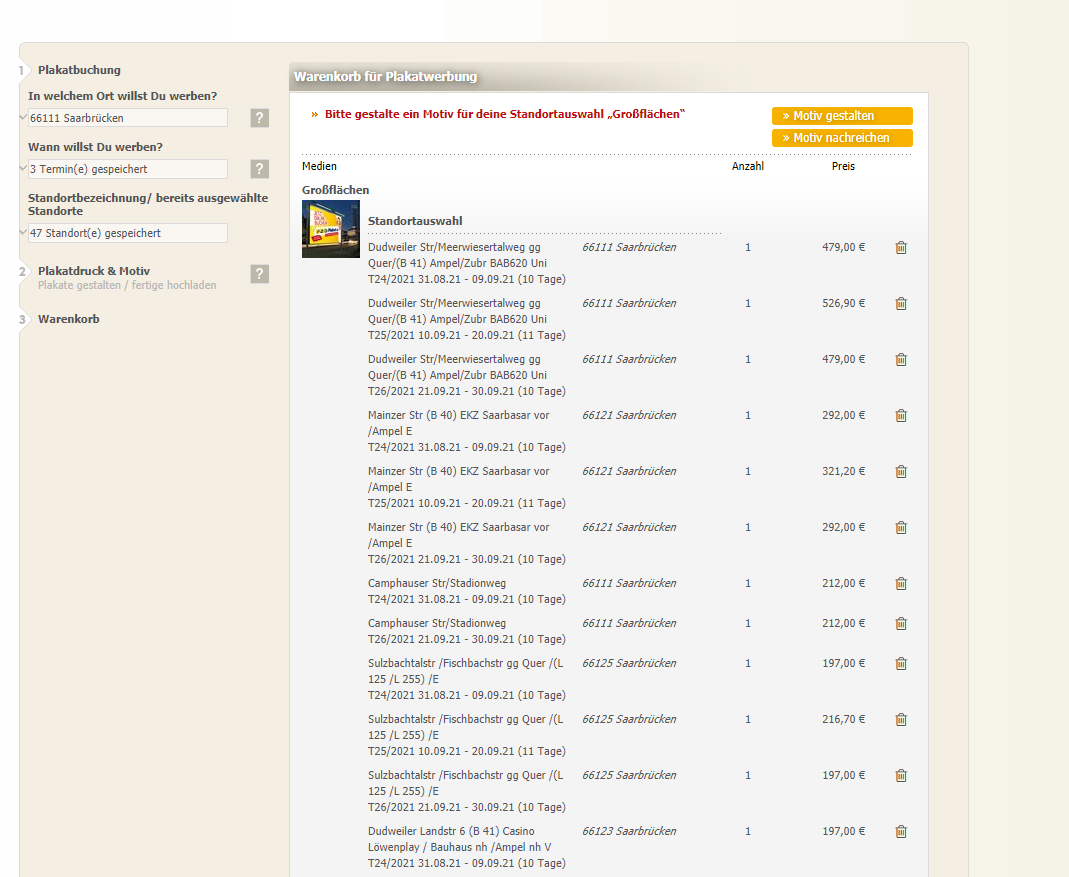
Task: Expand the '66111 Saarbrücken' location field
Action: (128, 118)
